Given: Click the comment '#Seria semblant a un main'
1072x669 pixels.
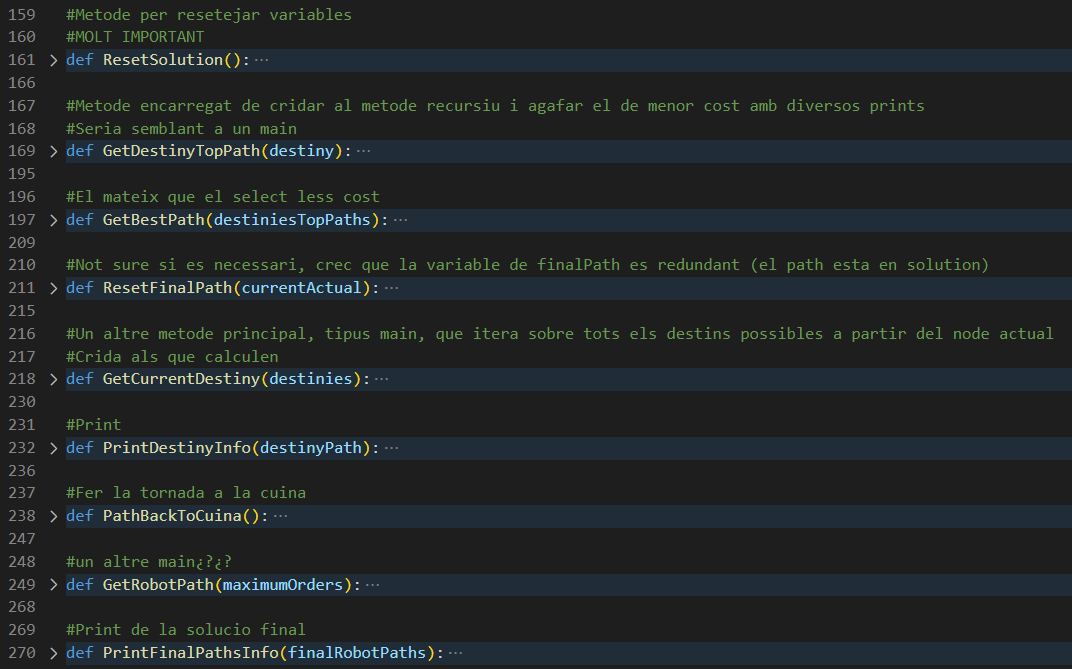Looking at the screenshot, I should pyautogui.click(x=181, y=128).
